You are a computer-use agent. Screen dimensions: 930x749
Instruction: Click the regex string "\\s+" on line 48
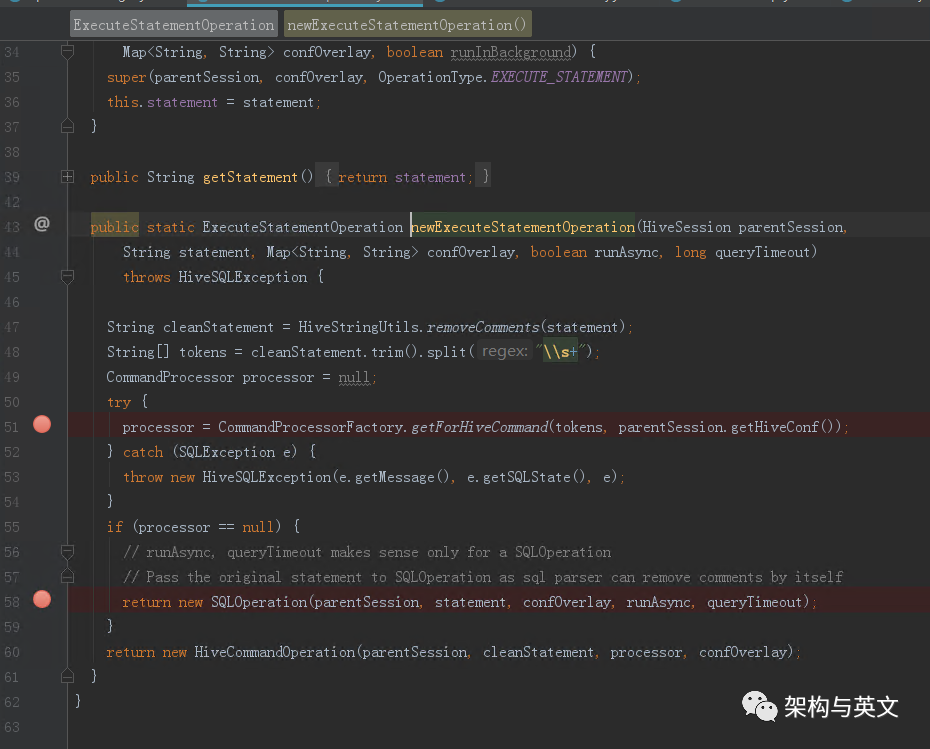560,352
